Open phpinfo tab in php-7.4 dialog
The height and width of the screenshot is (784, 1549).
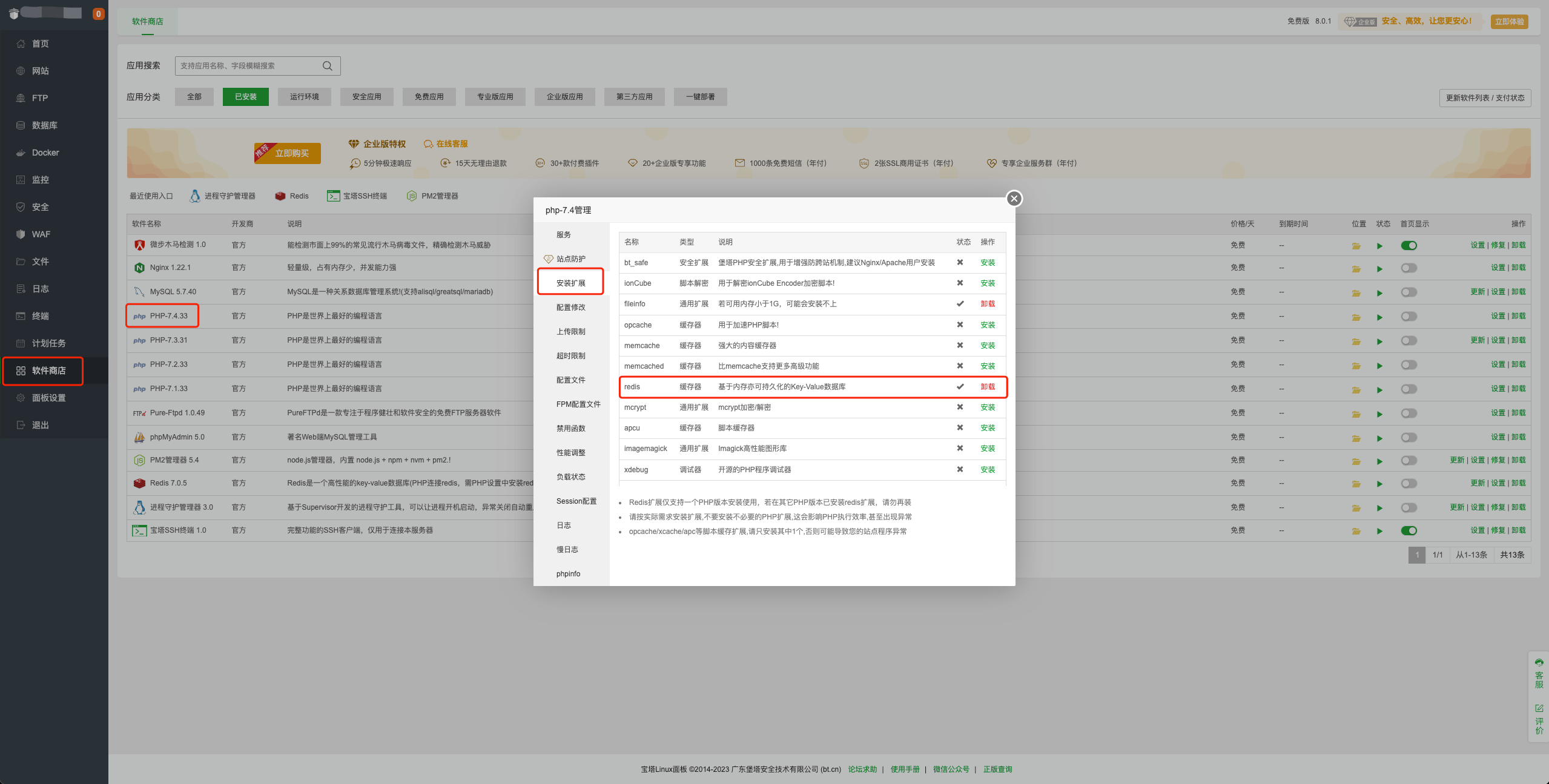click(x=568, y=574)
